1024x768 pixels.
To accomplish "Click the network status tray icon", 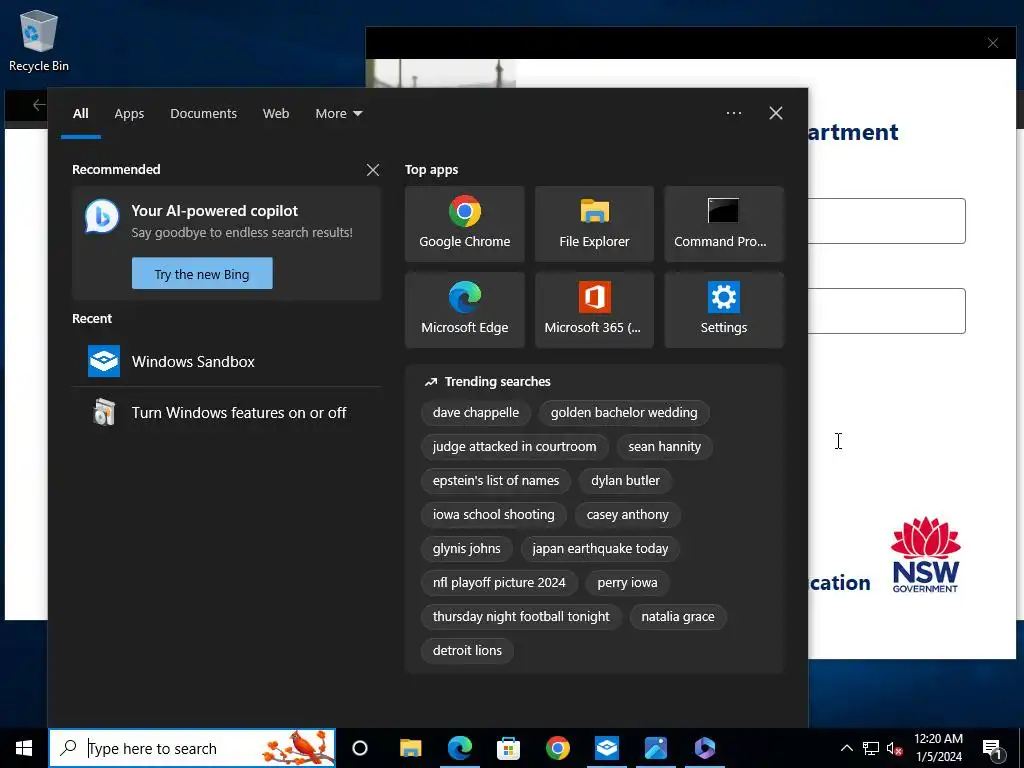I will point(871,748).
